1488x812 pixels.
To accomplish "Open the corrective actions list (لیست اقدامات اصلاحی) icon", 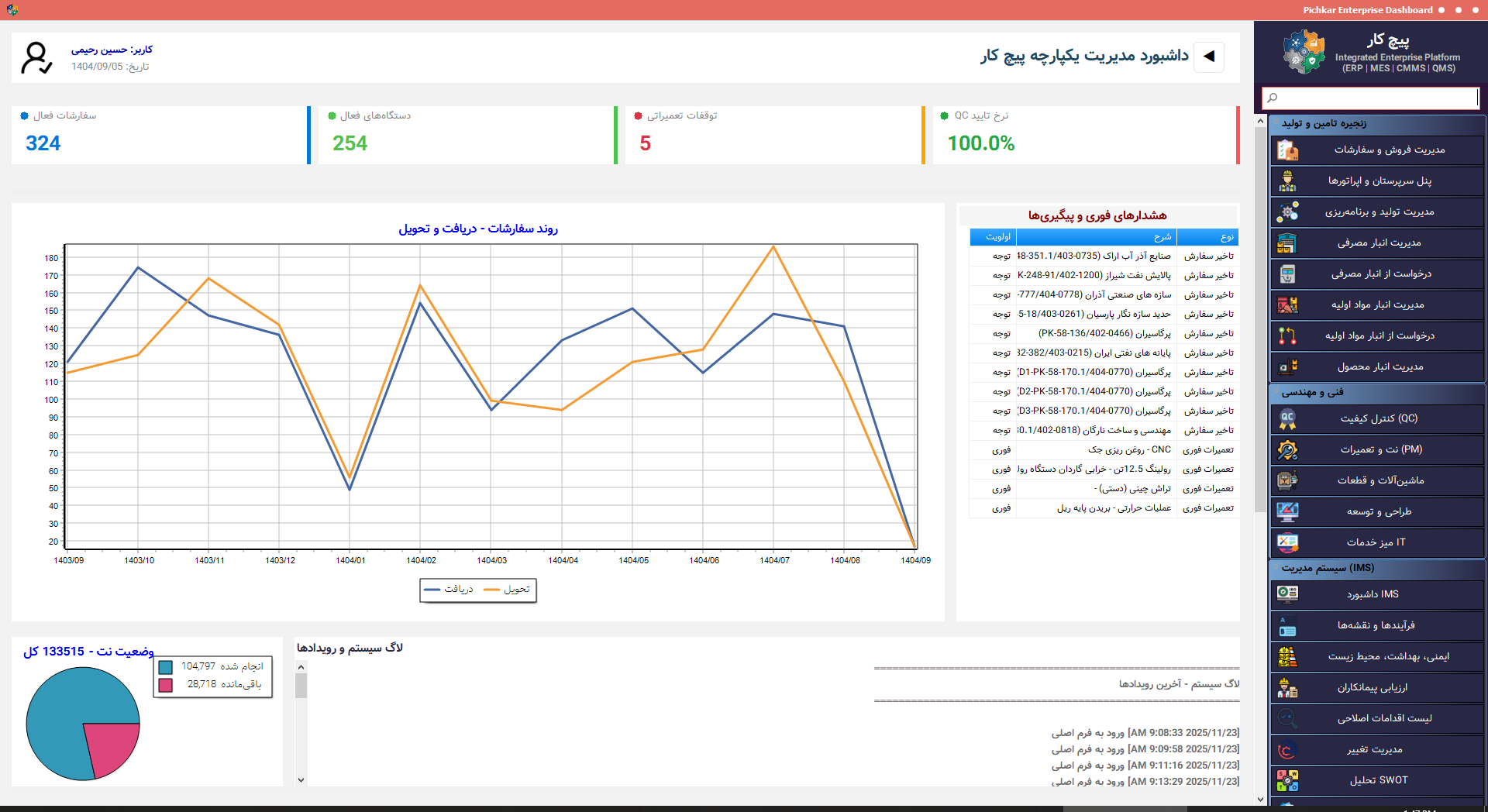I will point(1287,718).
